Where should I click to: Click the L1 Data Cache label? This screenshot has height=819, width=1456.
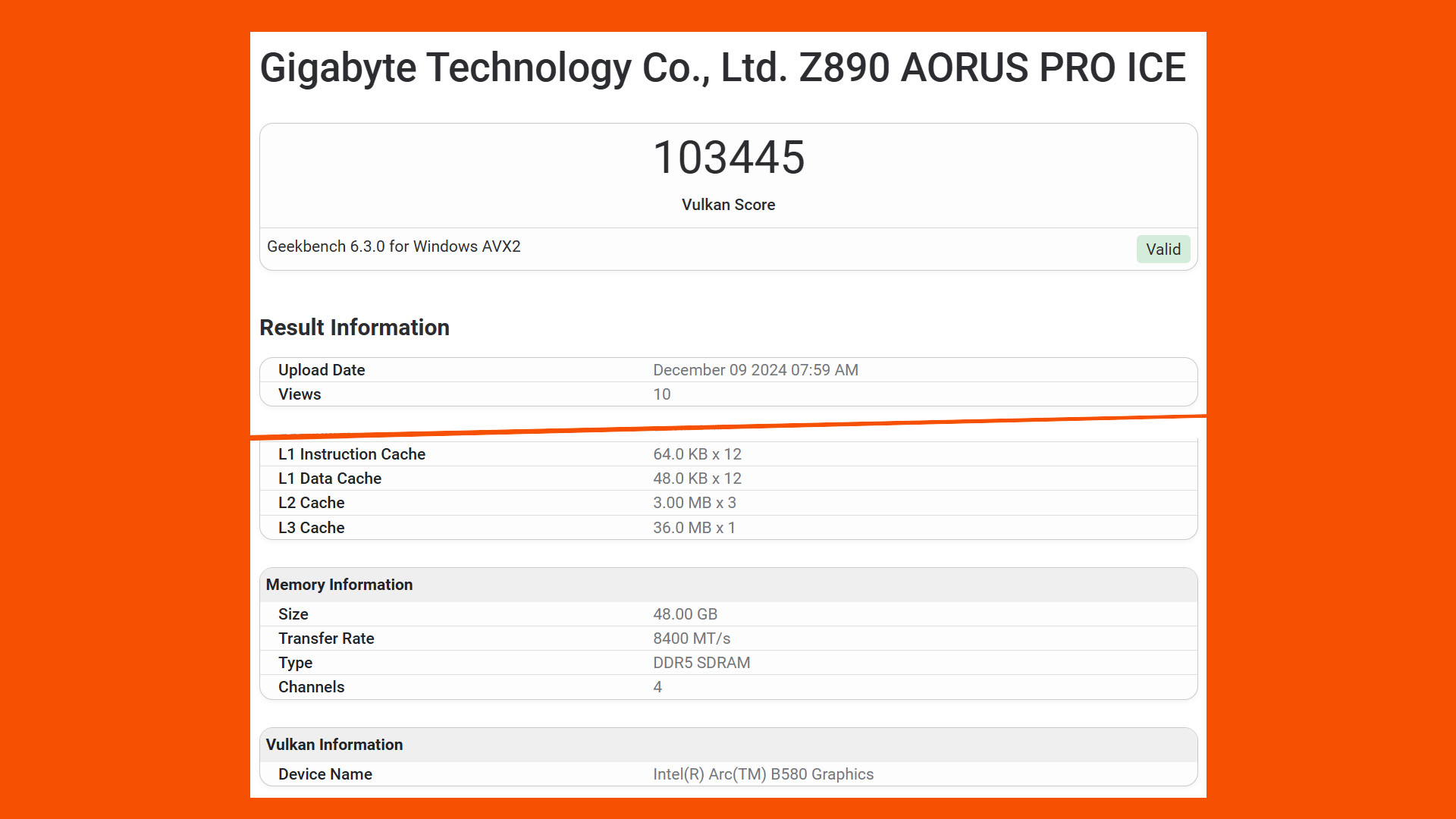tap(330, 479)
